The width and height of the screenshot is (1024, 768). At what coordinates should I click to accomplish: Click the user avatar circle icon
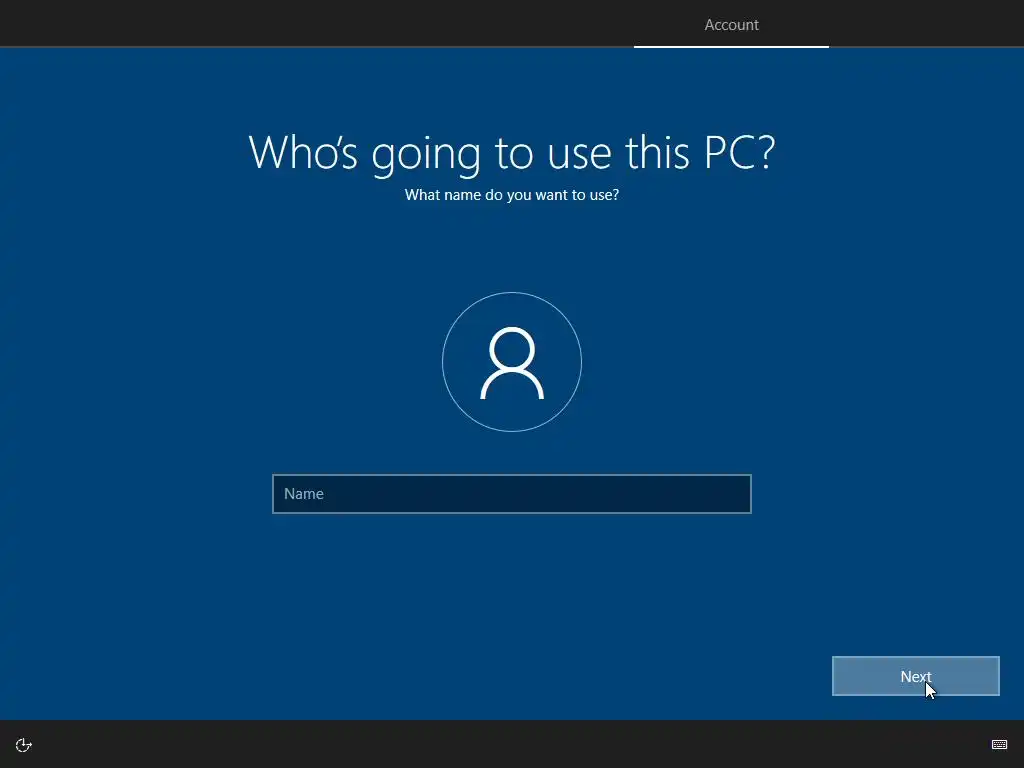pyautogui.click(x=512, y=362)
